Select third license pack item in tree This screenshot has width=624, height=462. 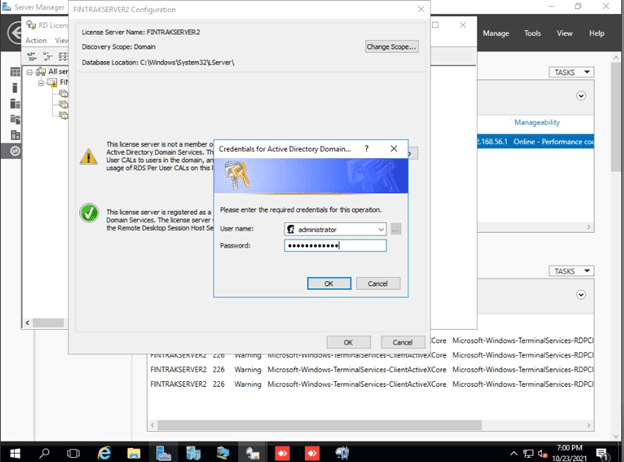[x=63, y=115]
